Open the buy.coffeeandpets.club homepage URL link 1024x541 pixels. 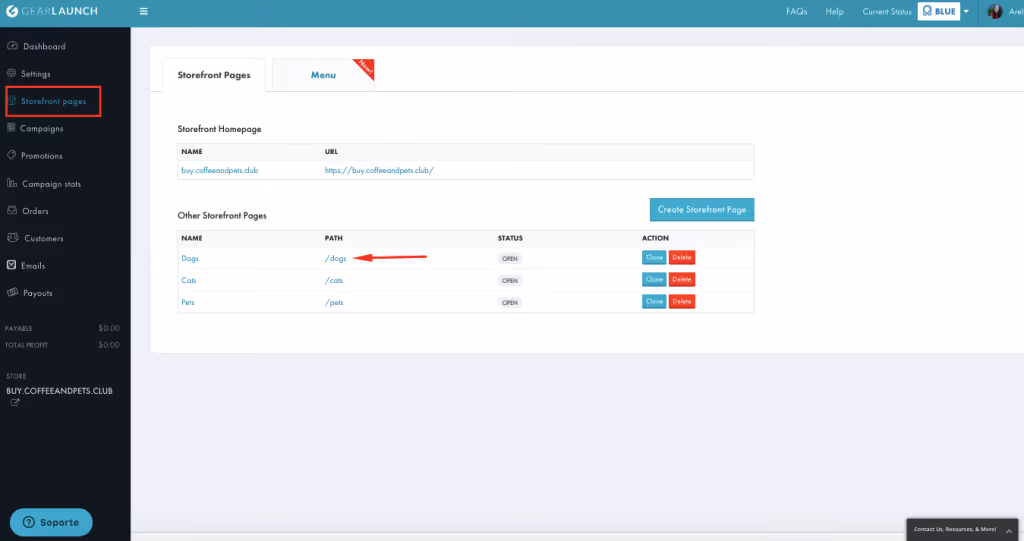tap(379, 170)
